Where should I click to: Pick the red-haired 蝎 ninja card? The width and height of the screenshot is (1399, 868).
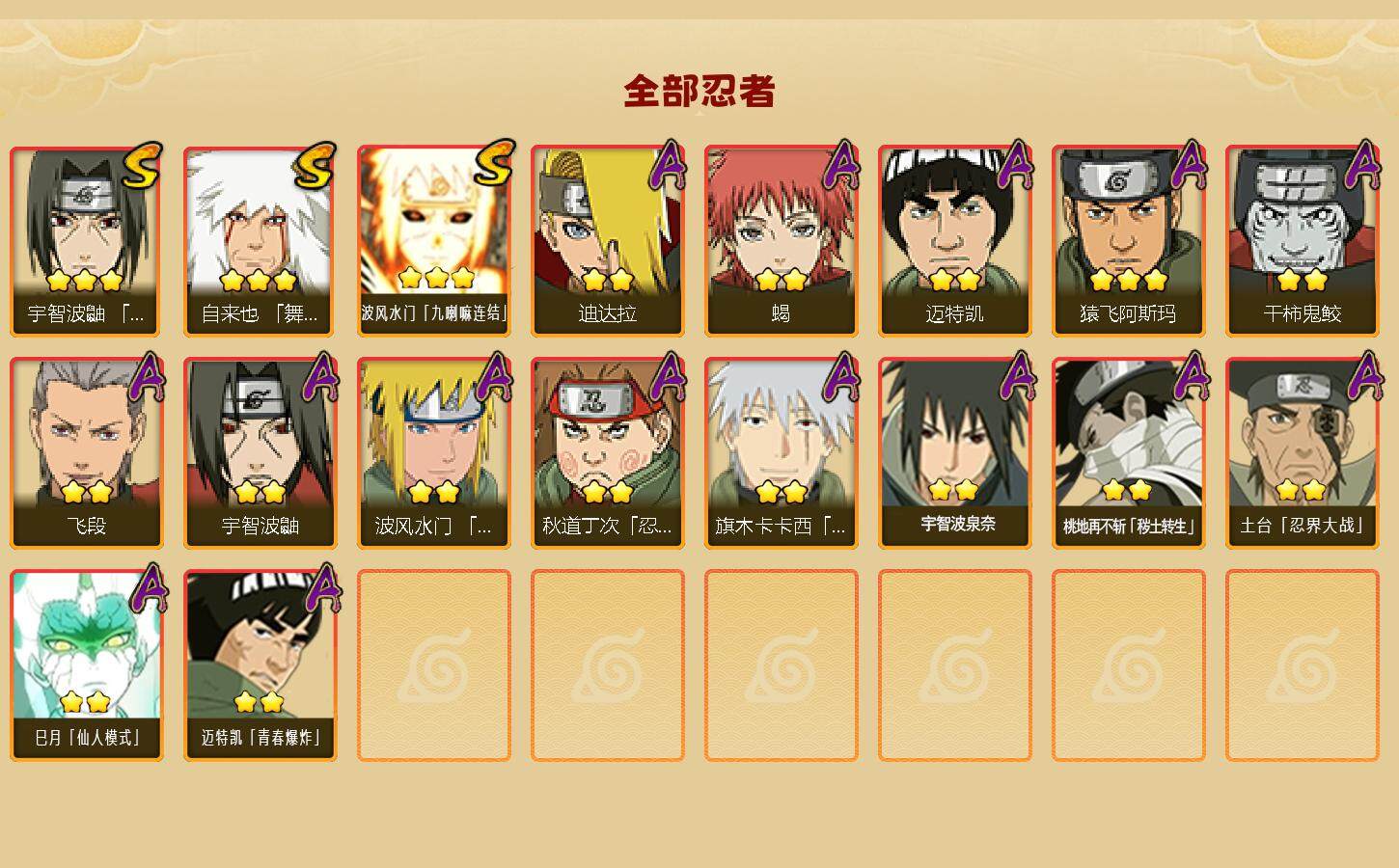[782, 241]
